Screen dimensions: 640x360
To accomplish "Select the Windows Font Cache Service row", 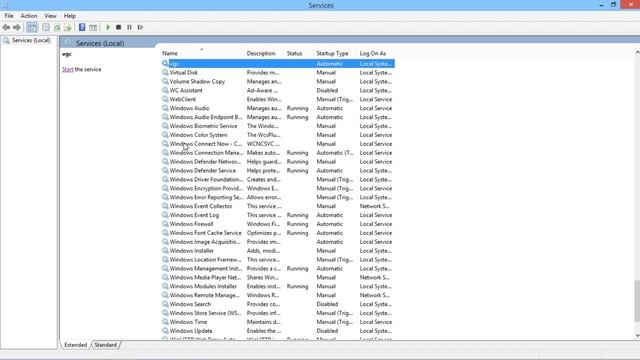I will click(x=278, y=233).
